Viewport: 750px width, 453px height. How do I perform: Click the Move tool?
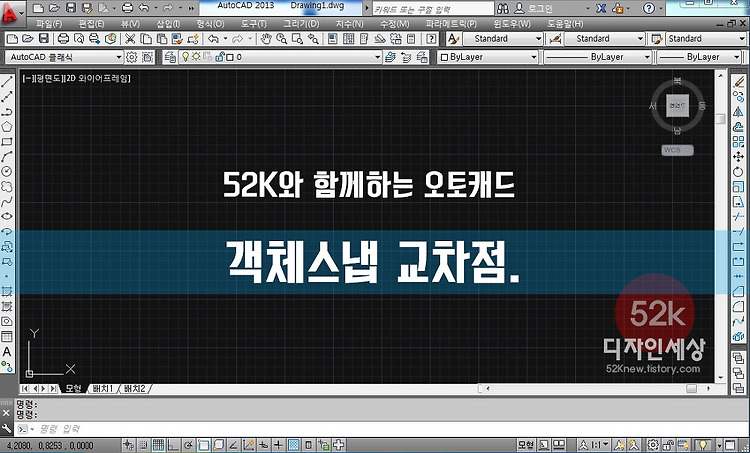point(739,156)
